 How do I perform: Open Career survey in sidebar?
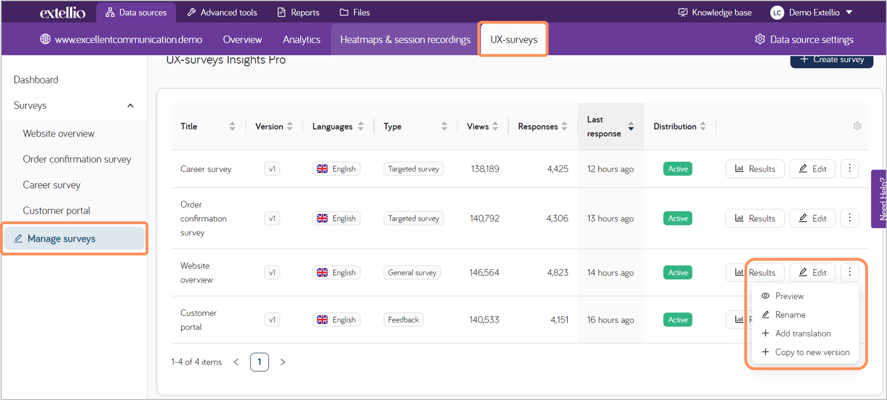51,184
